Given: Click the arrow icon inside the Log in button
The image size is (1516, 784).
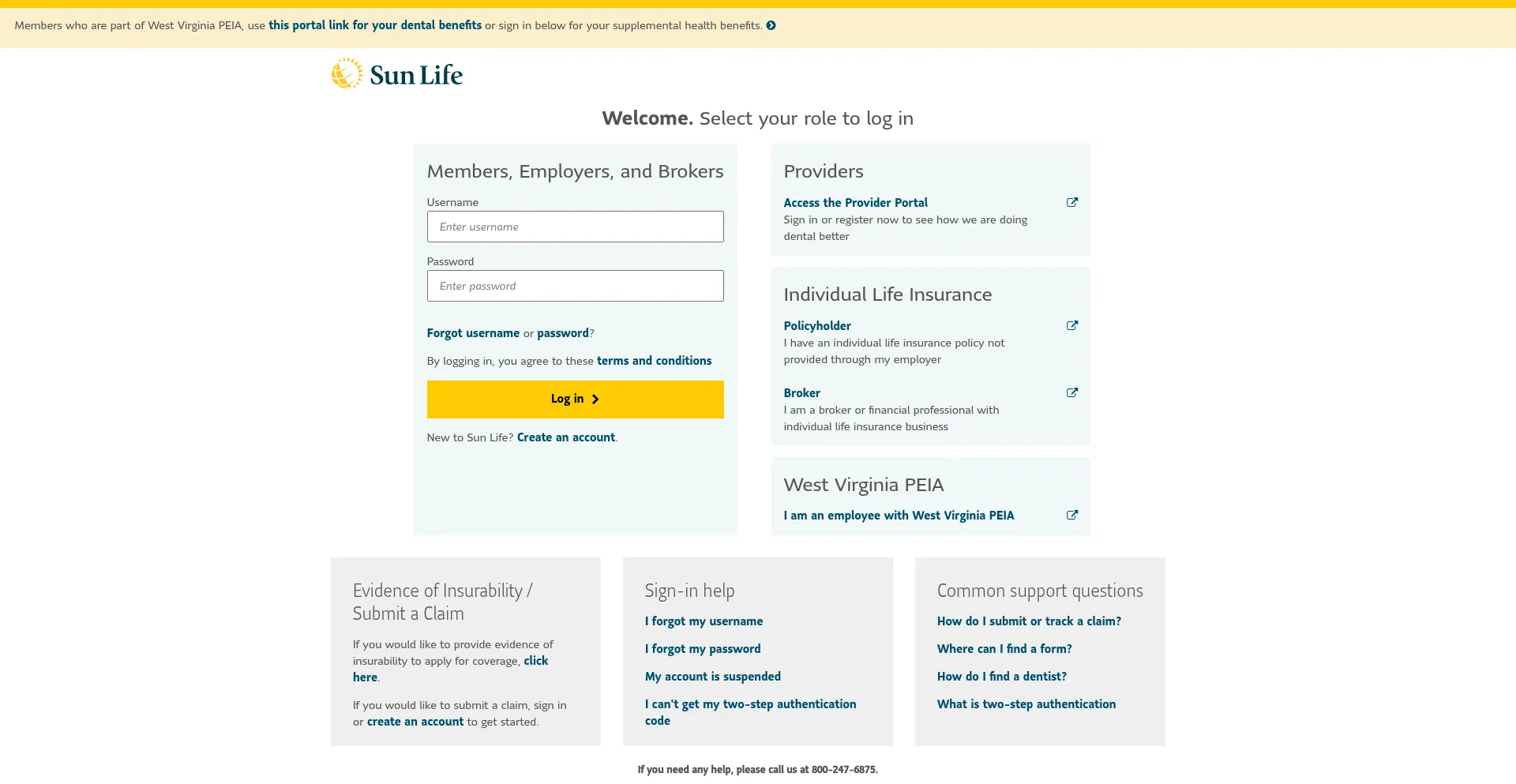Looking at the screenshot, I should coord(595,399).
